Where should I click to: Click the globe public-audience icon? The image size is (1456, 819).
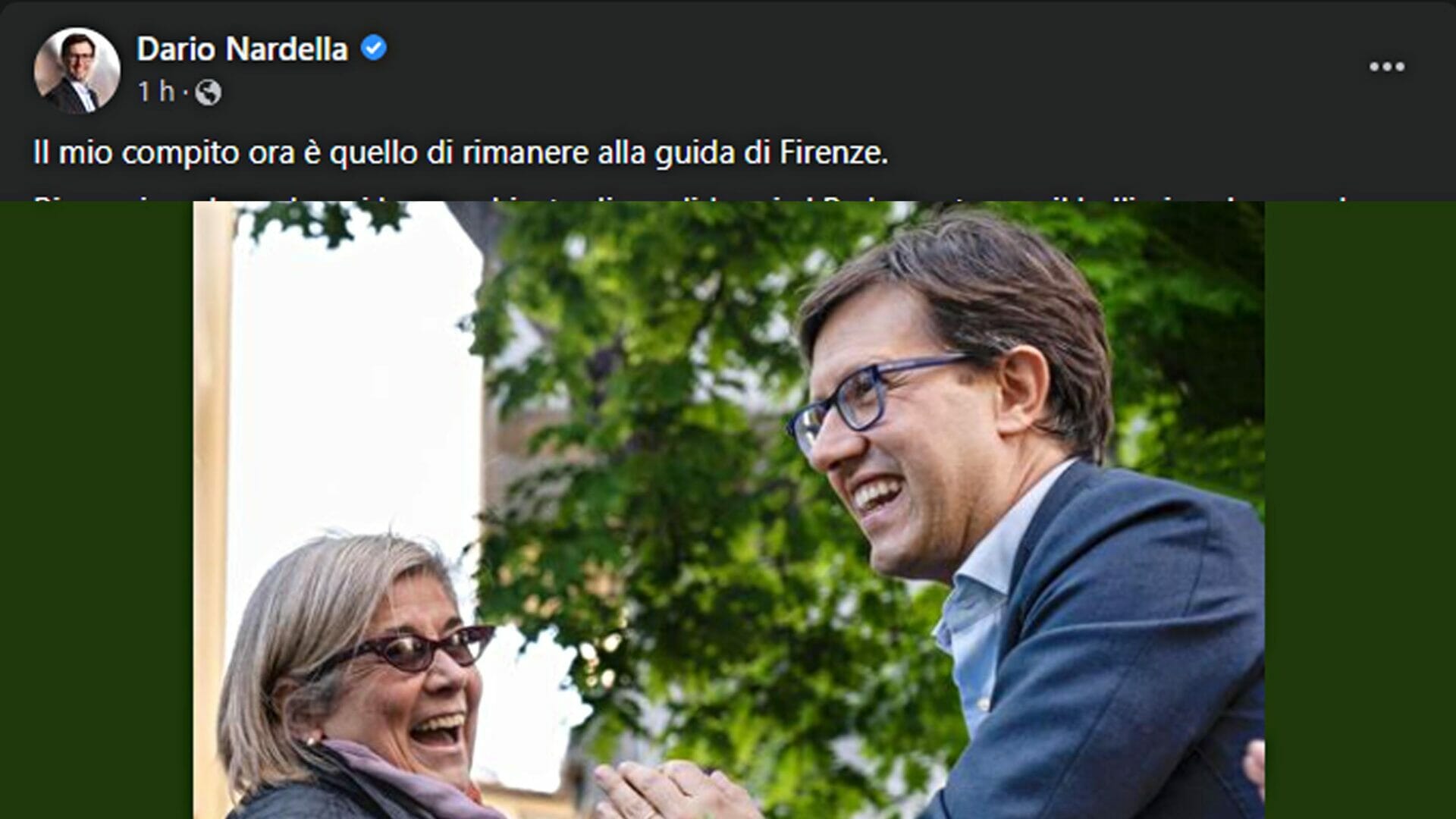coord(208,93)
